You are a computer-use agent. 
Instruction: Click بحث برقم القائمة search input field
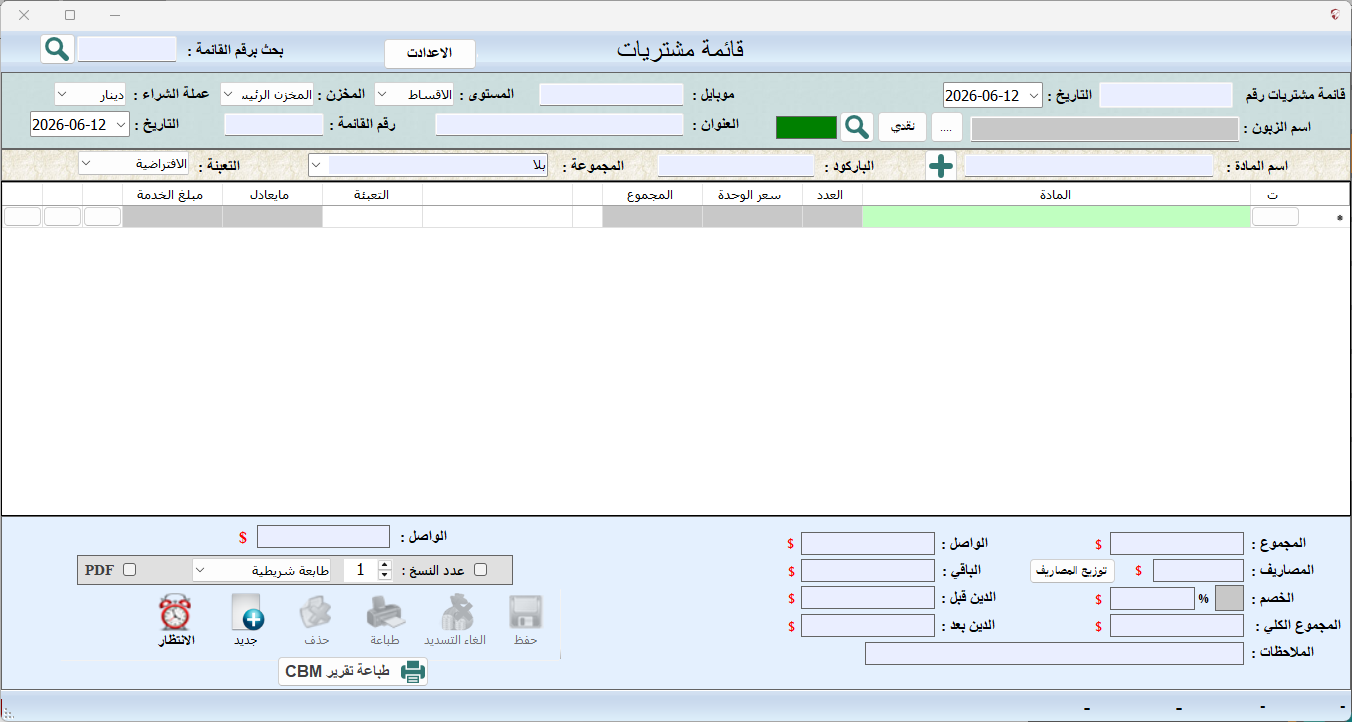127,49
